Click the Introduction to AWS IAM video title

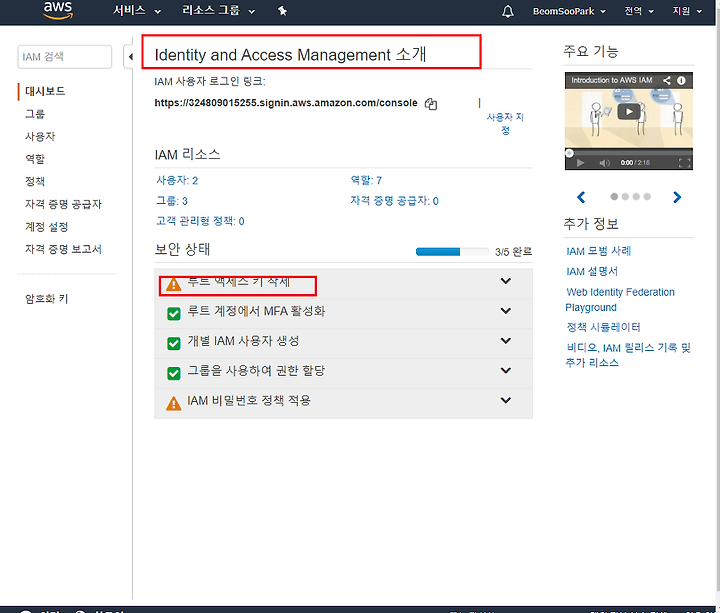pyautogui.click(x=612, y=80)
